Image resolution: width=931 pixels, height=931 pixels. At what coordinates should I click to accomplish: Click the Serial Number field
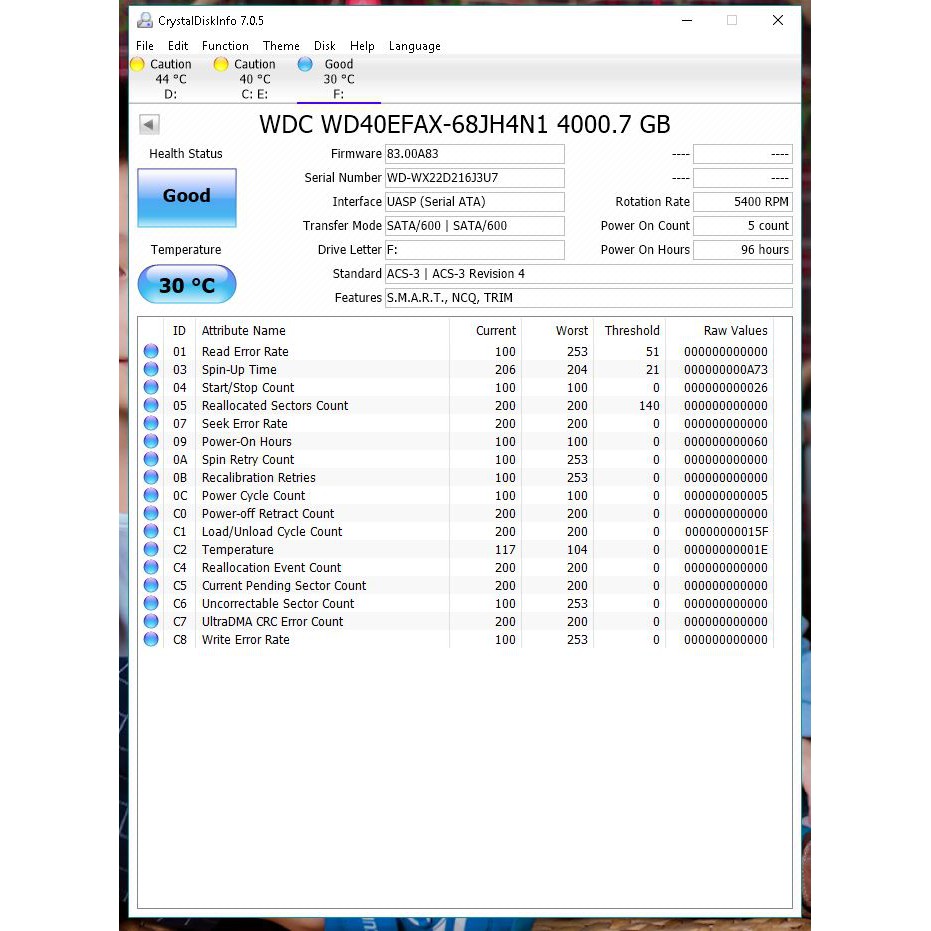[x=475, y=177]
